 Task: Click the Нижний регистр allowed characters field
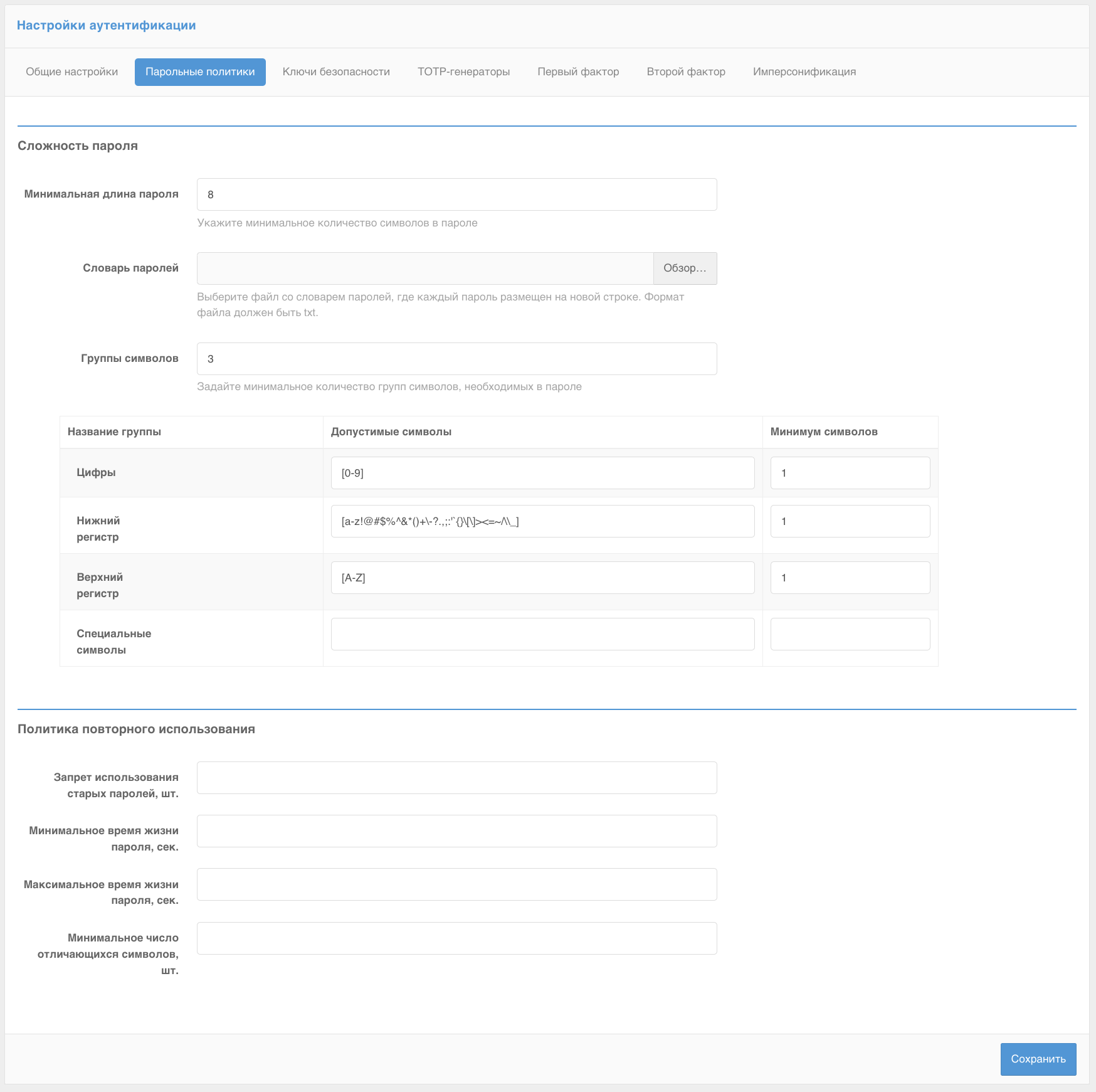point(543,521)
